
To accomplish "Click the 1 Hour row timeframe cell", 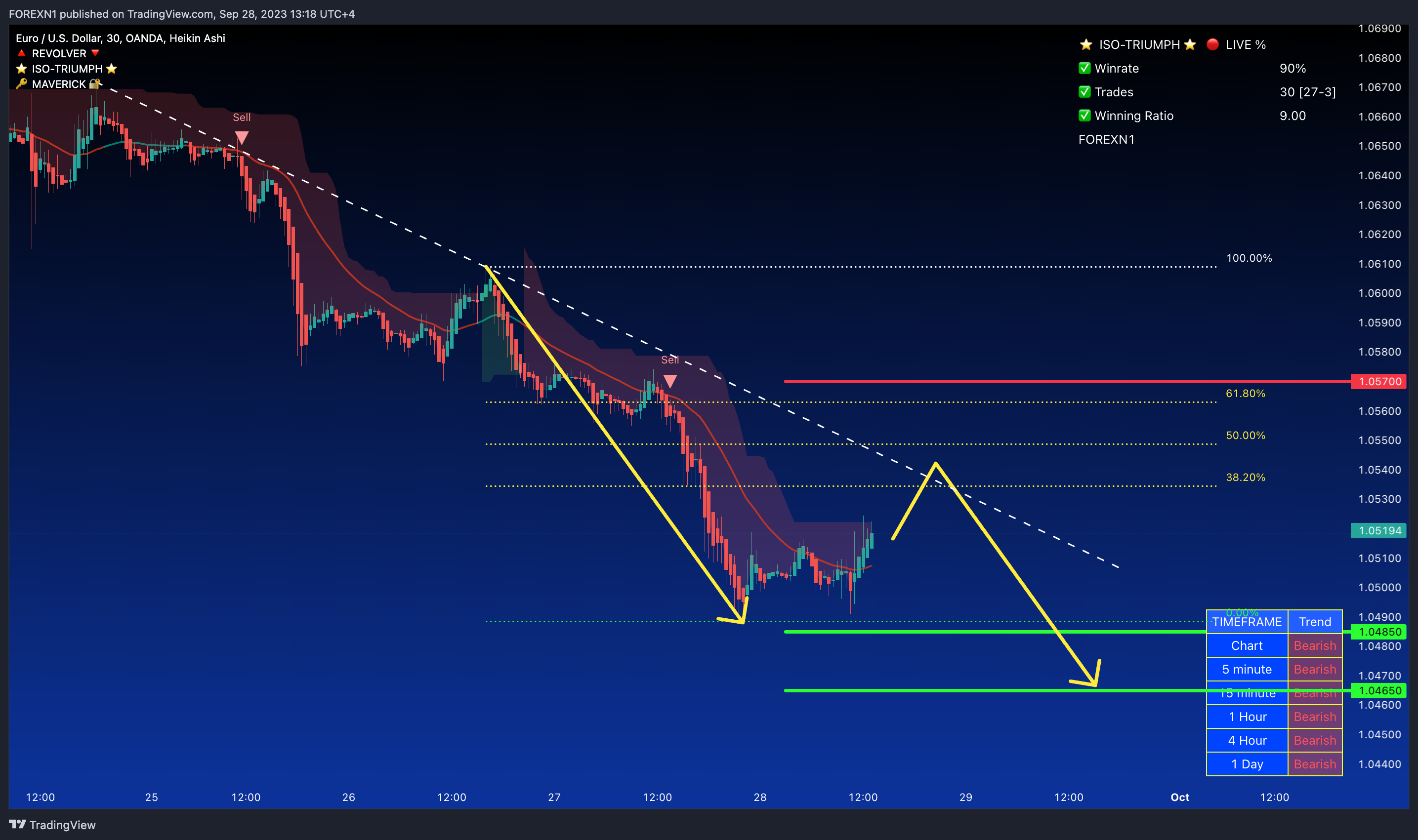I will [1247, 717].
